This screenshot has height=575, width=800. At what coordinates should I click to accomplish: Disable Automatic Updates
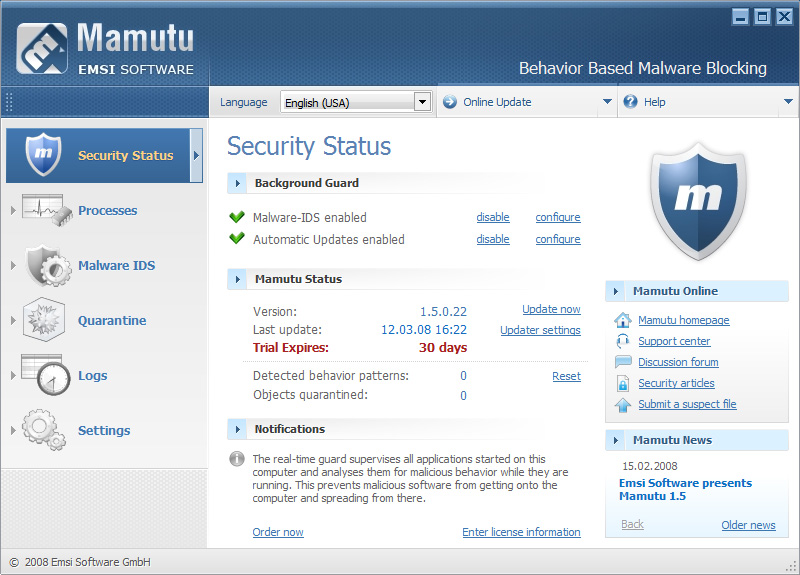coord(493,239)
